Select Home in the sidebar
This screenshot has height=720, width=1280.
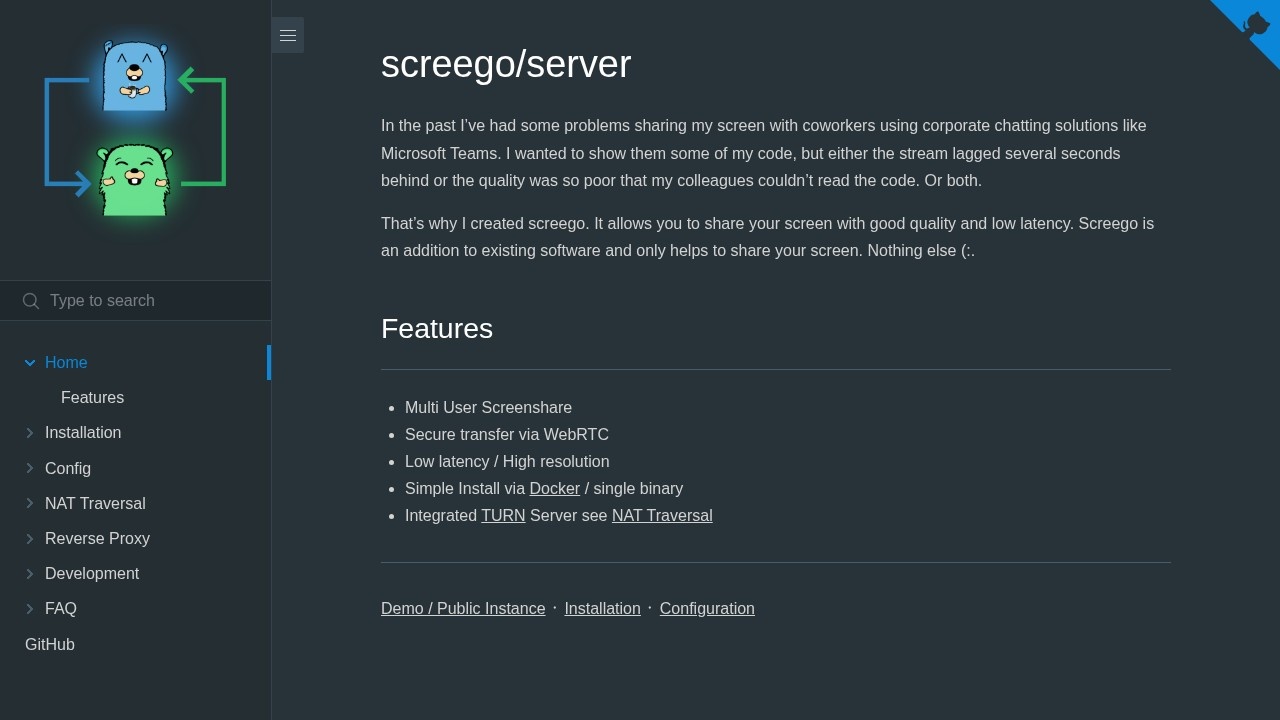(66, 362)
